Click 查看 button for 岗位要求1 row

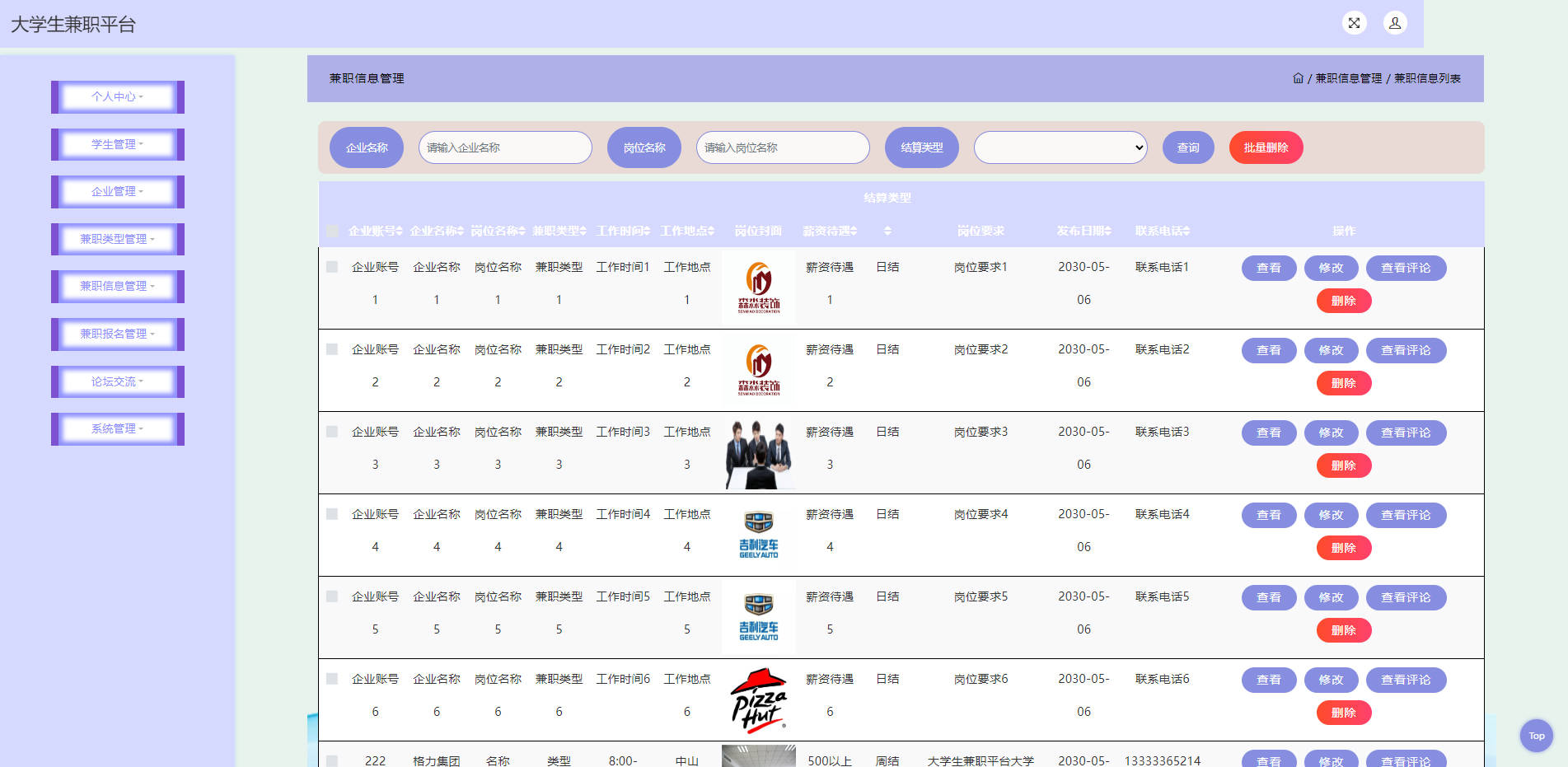1269,268
